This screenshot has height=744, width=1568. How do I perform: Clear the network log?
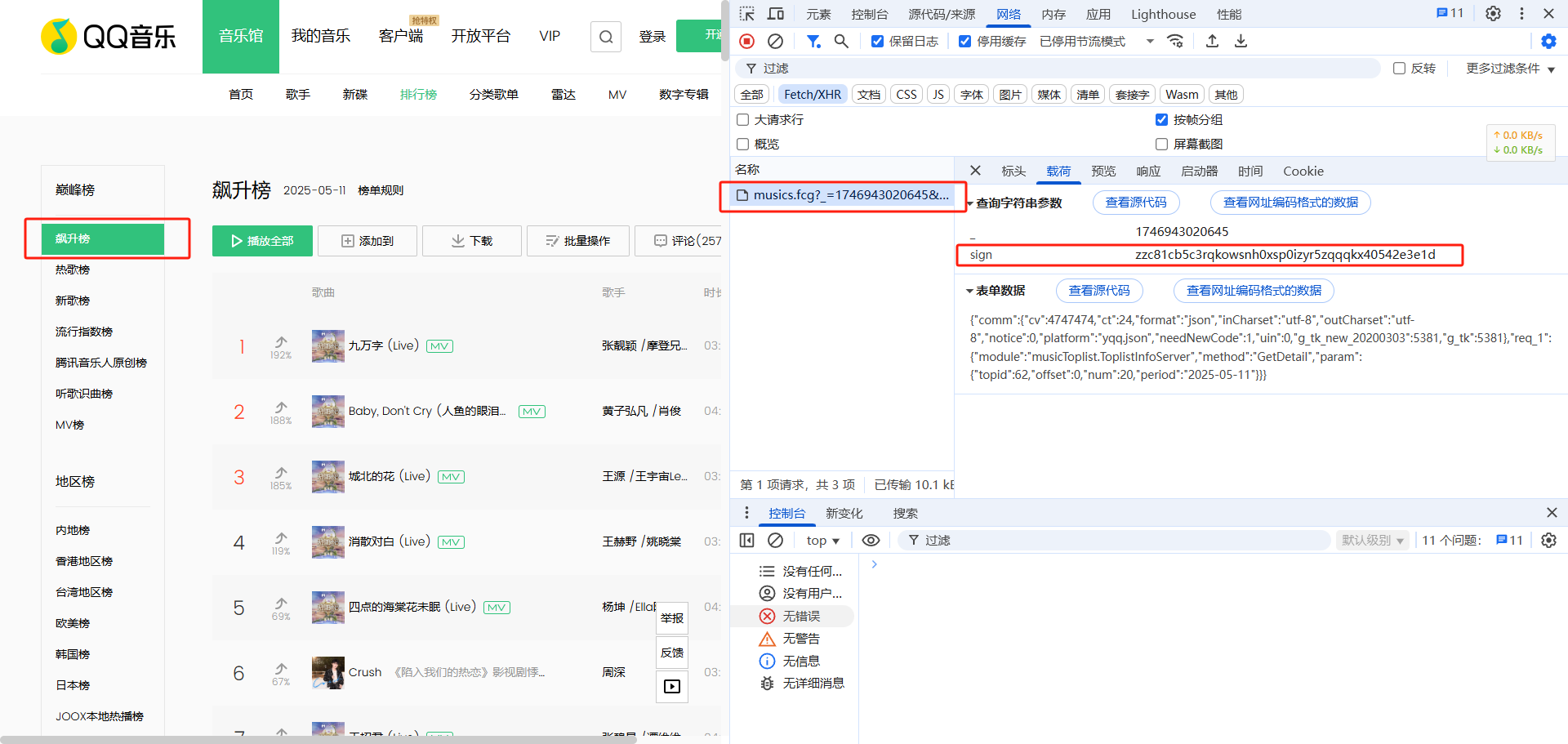pyautogui.click(x=776, y=41)
